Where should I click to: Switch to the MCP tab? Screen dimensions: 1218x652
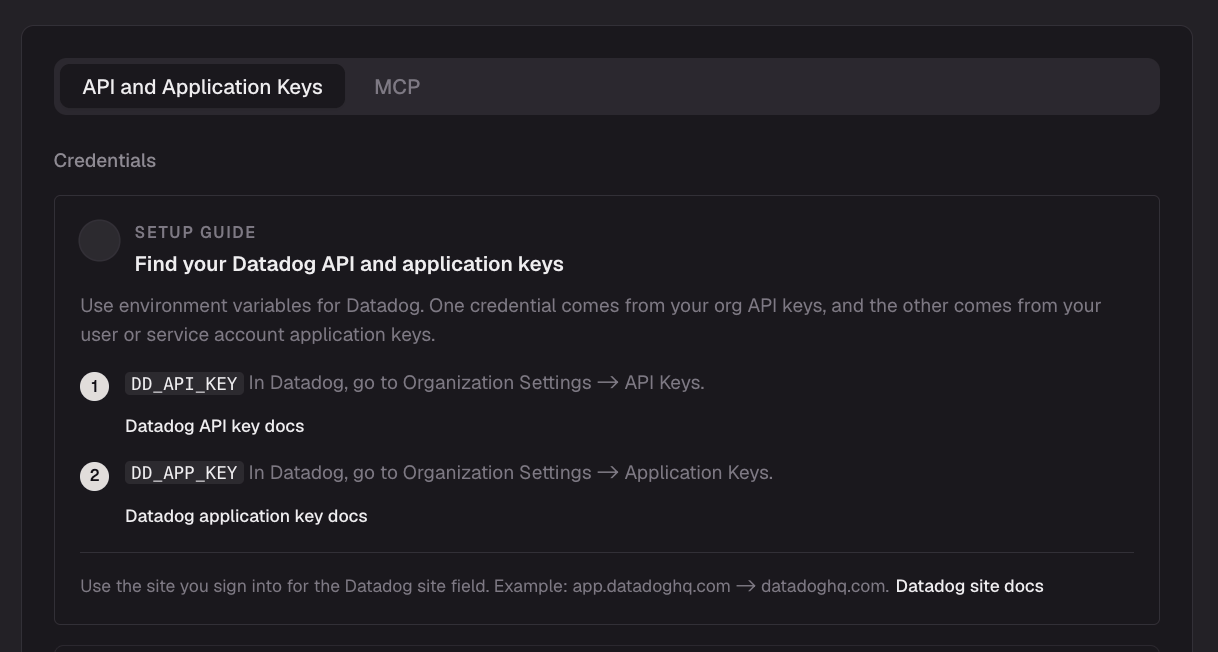click(397, 87)
